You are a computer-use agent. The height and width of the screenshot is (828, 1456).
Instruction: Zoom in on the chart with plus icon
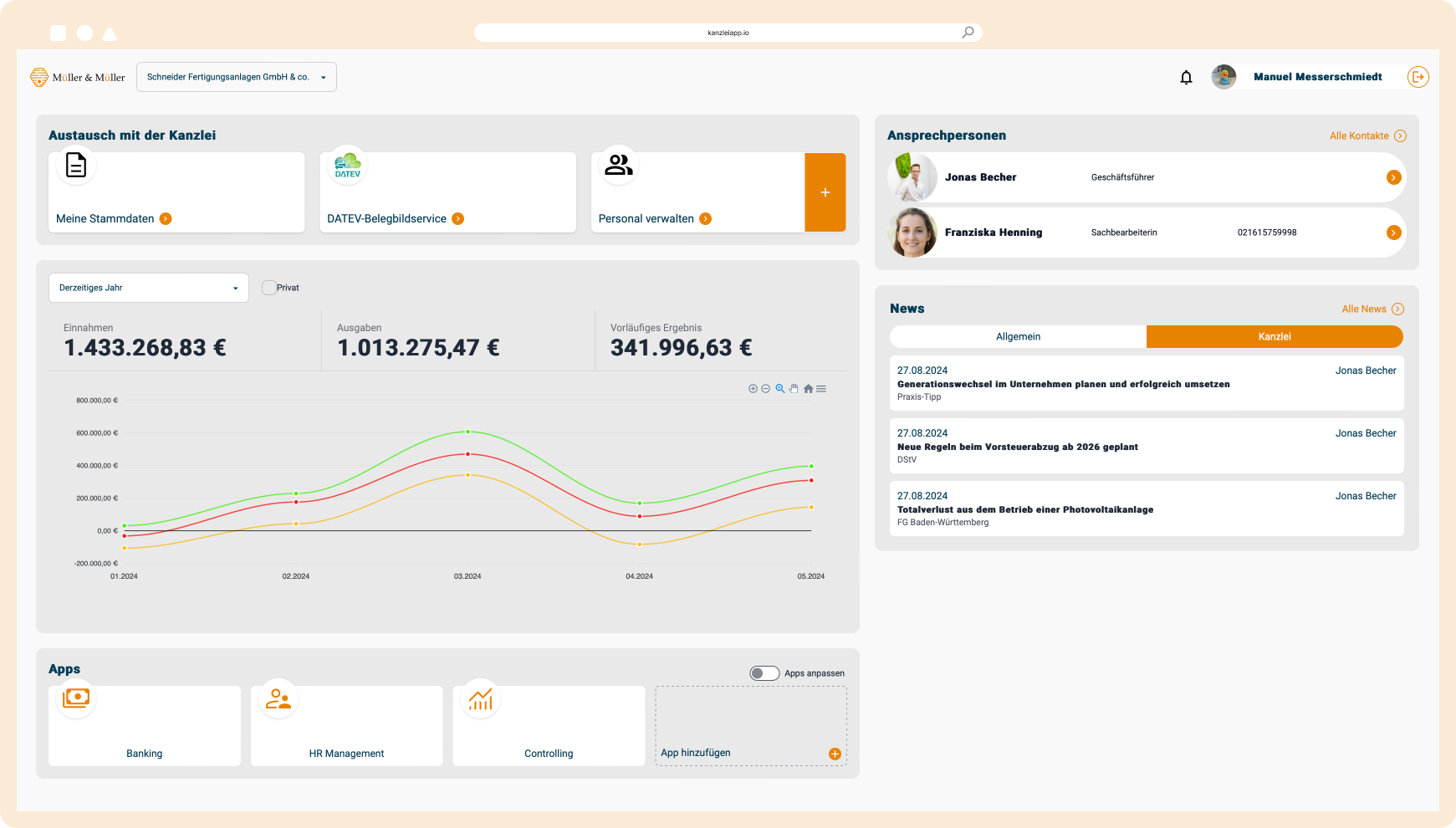click(751, 388)
